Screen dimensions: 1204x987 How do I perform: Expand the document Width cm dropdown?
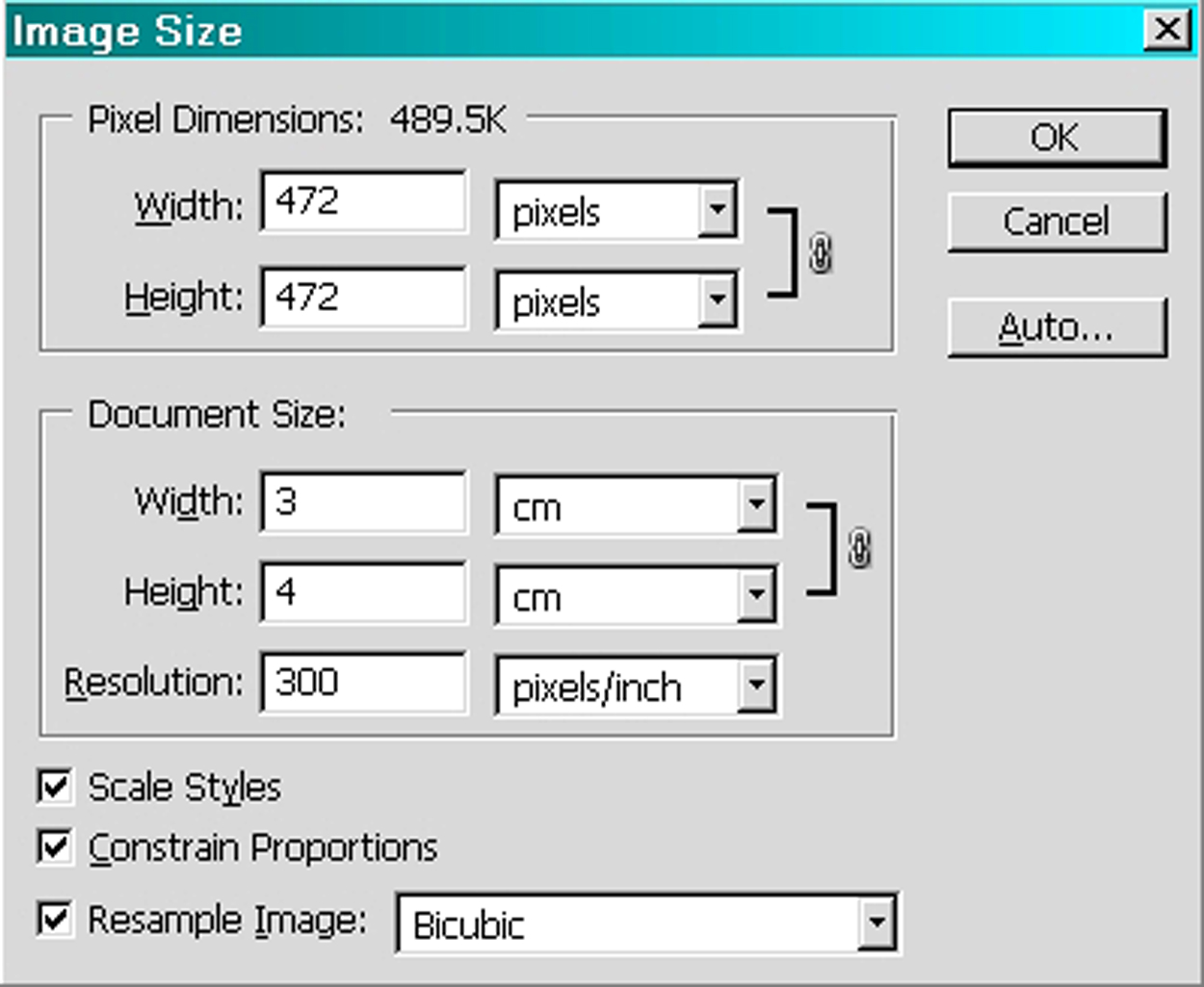pos(637,504)
